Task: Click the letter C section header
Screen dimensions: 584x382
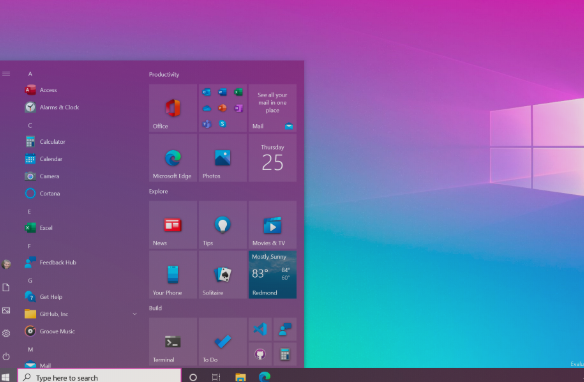Action: 30,125
